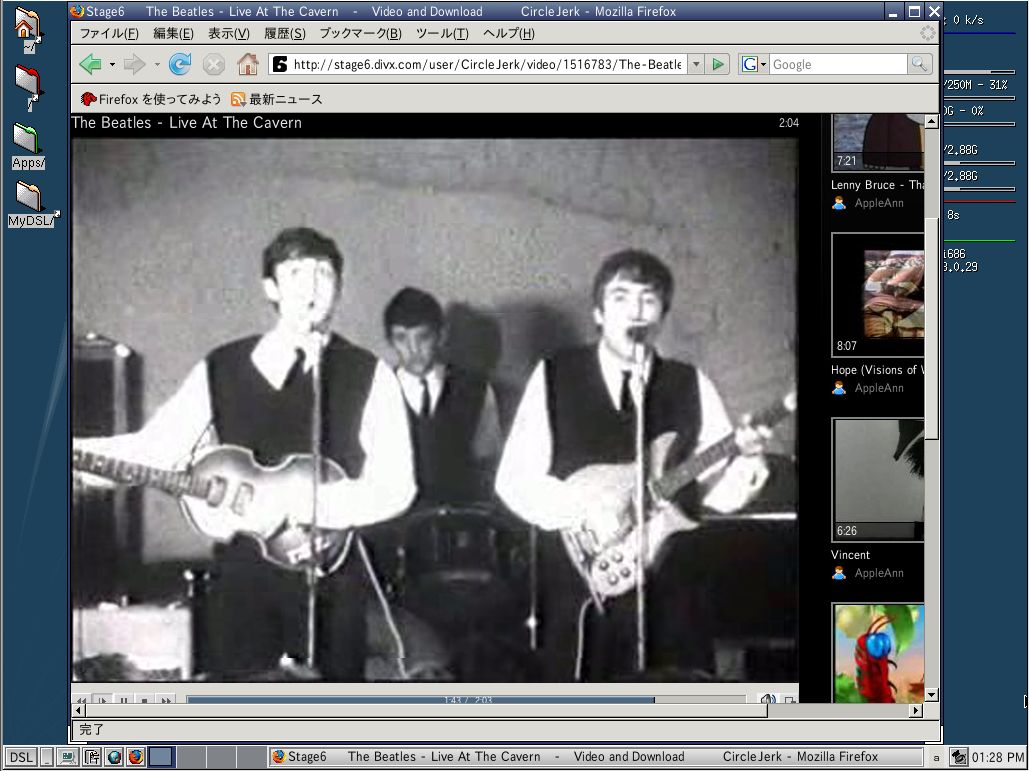This screenshot has height=771, width=1029.
Task: Click the AppleAnn user icon under Lenny Bruce
Action: coord(839,203)
